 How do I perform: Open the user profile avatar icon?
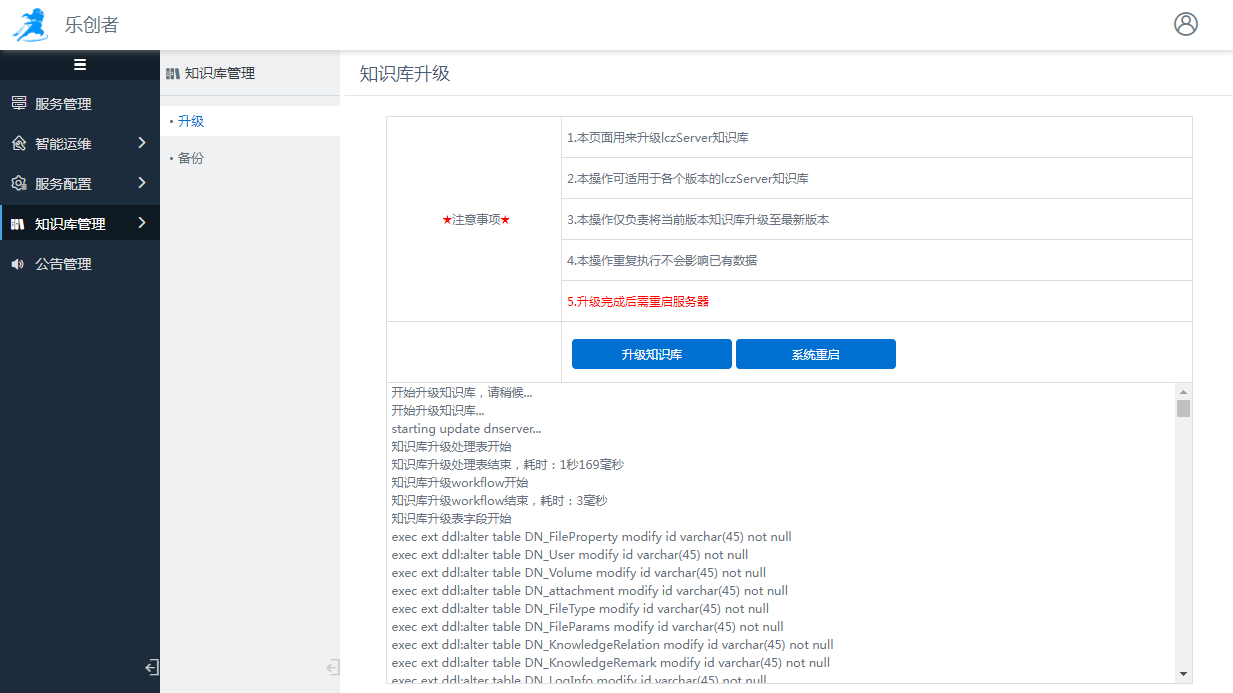1185,24
